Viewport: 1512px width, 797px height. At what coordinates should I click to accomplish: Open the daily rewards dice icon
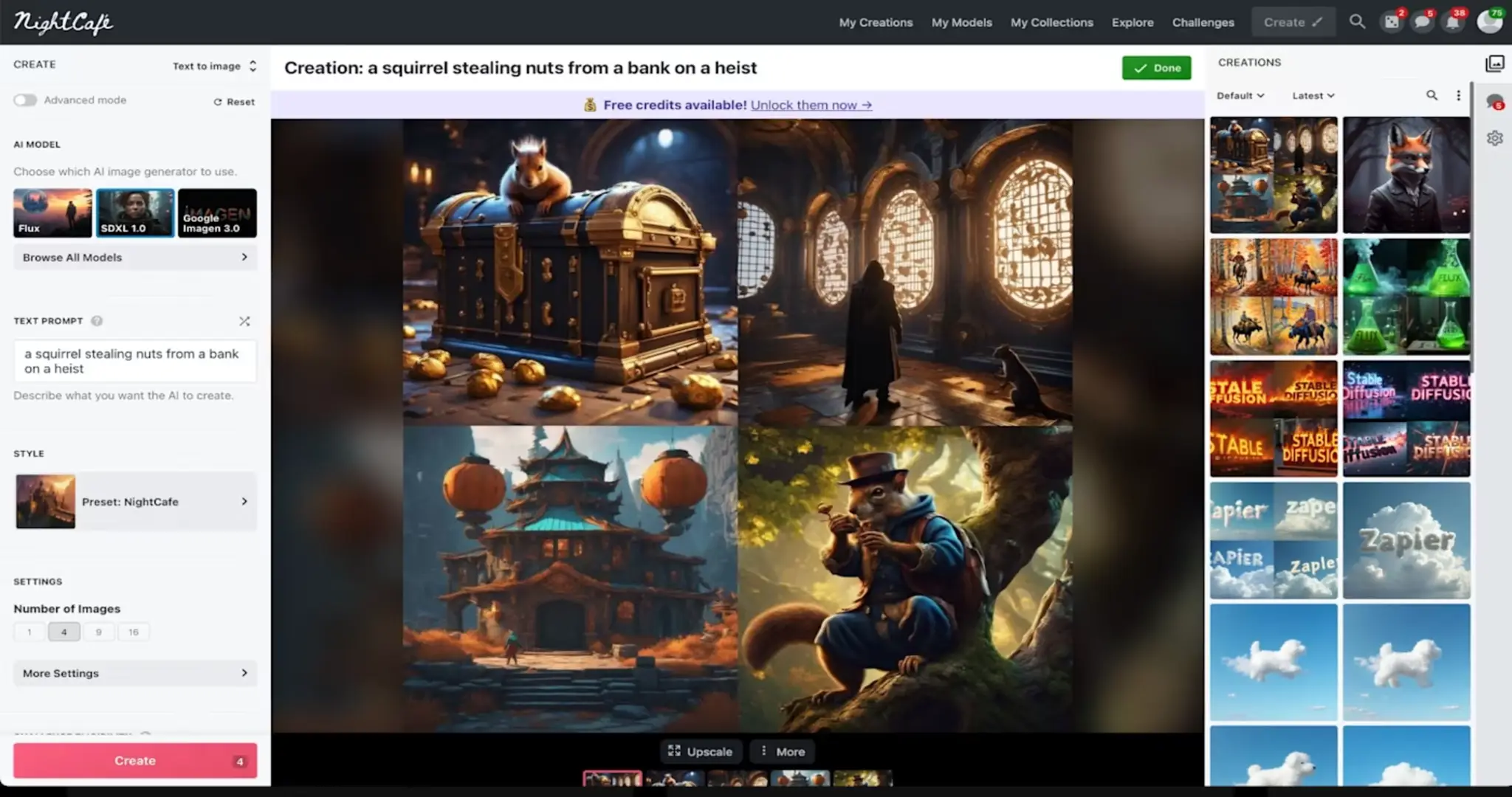pyautogui.click(x=1392, y=21)
